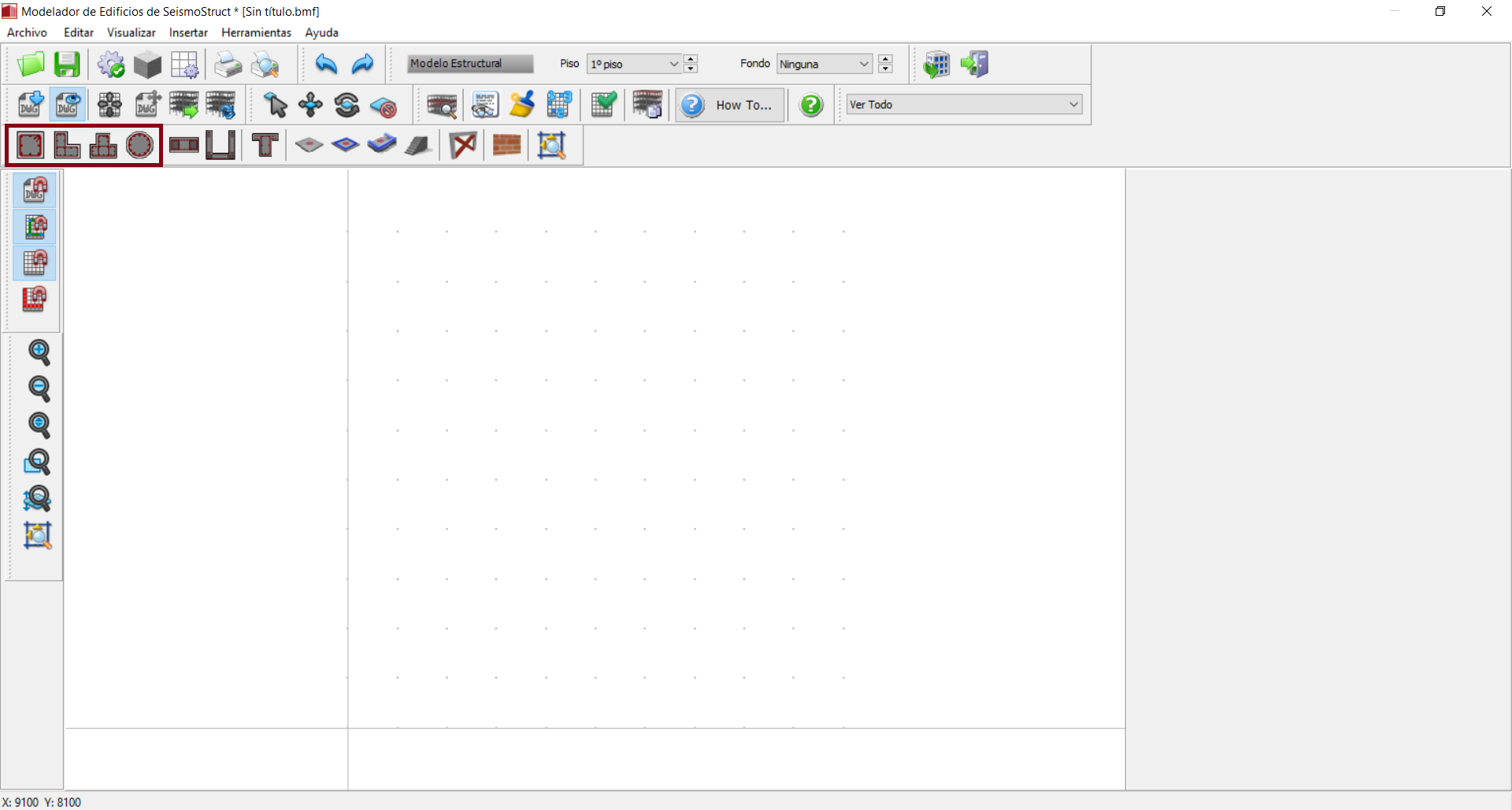Select the circular column section tool
The image size is (1512, 810).
pyautogui.click(x=139, y=145)
